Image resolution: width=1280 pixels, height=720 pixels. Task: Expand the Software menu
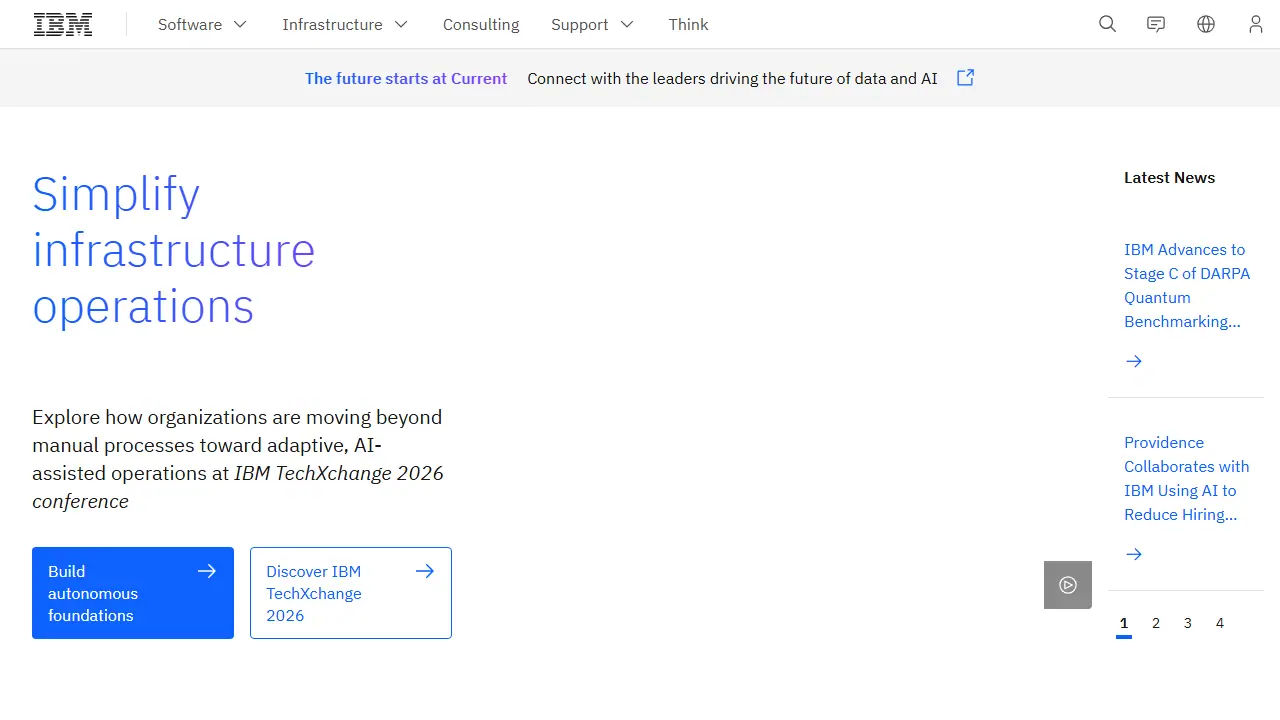(x=202, y=24)
